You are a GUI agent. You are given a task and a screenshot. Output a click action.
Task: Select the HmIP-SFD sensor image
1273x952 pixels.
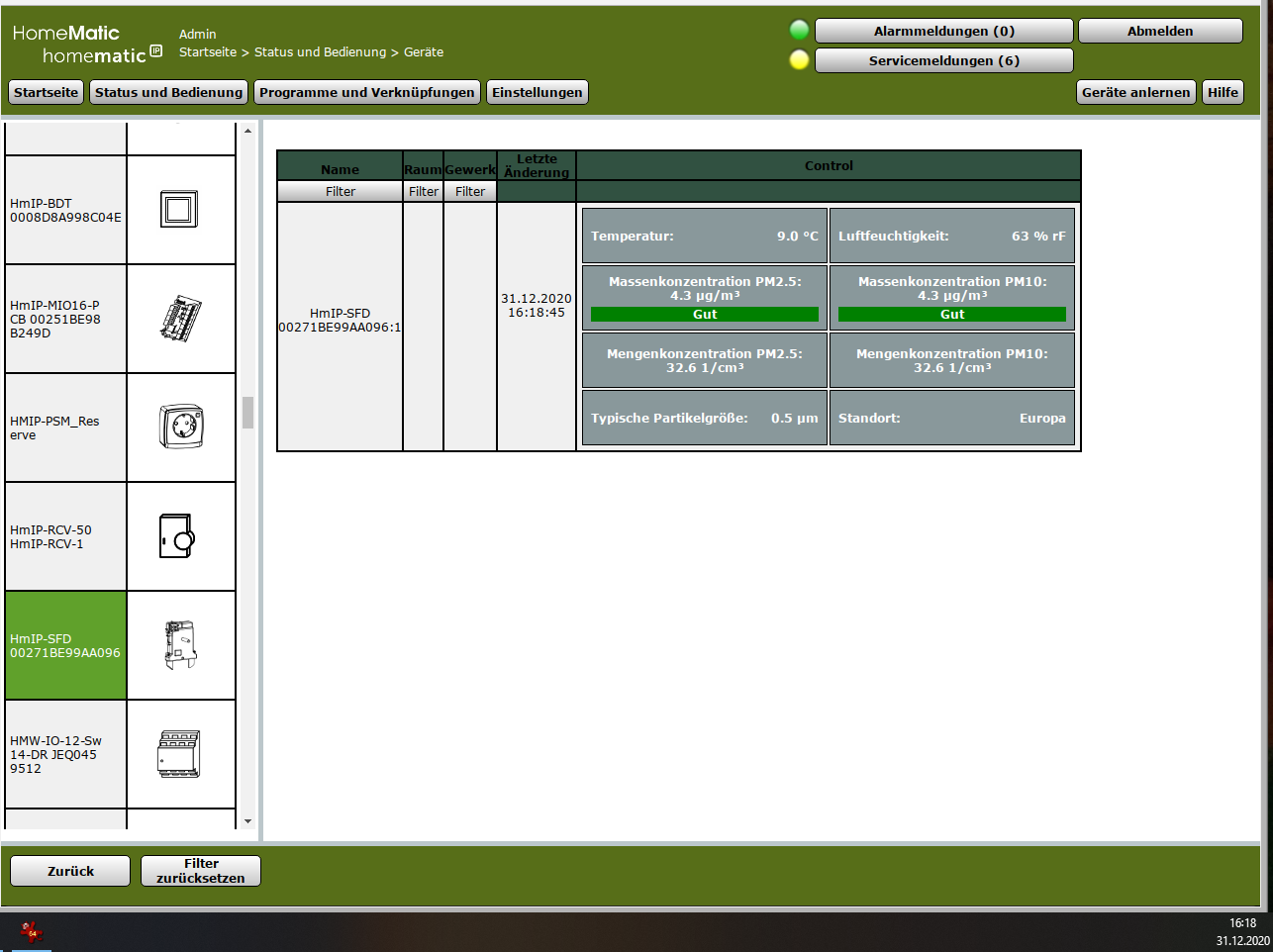click(x=181, y=645)
